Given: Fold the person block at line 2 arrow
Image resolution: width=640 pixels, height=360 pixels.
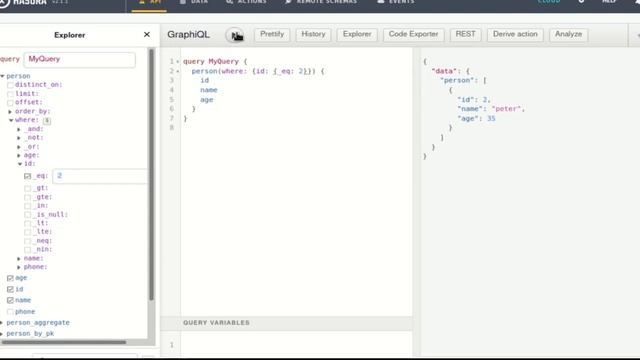Looking at the screenshot, I should click(178, 71).
